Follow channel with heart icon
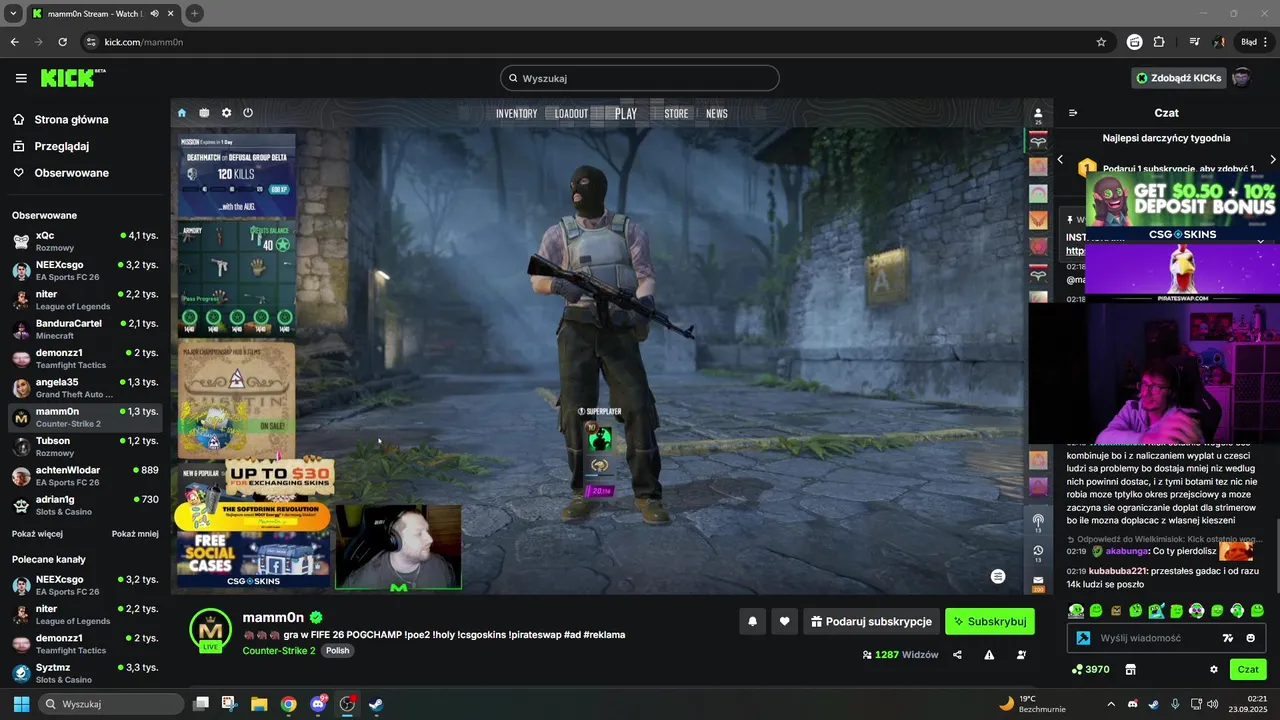Image resolution: width=1280 pixels, height=720 pixels. point(785,621)
